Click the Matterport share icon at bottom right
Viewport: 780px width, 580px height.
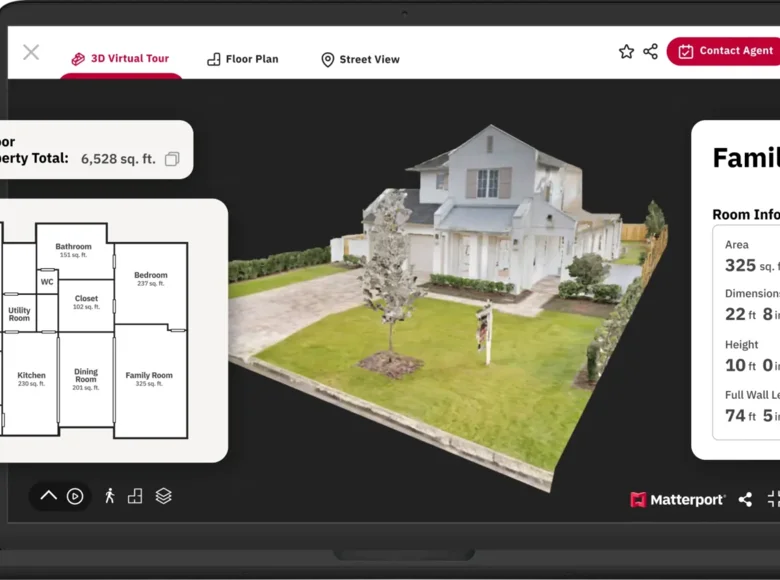[745, 499]
